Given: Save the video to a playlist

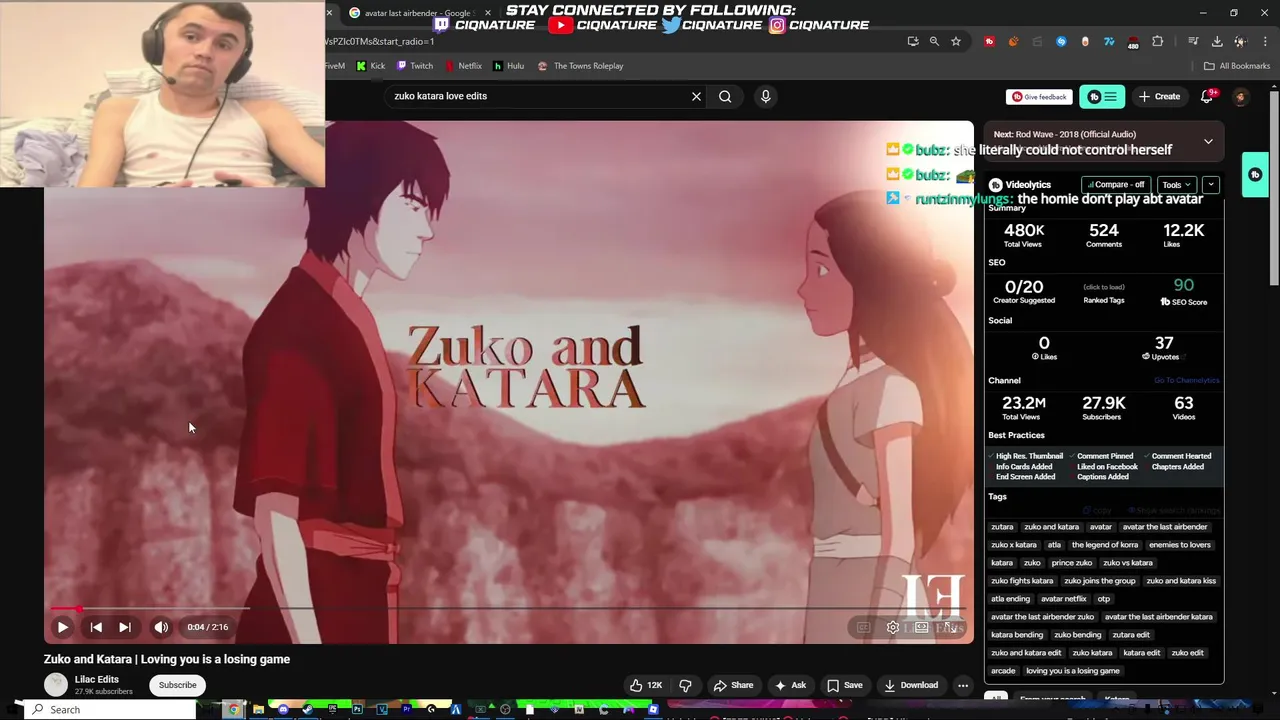Looking at the screenshot, I should (844, 685).
